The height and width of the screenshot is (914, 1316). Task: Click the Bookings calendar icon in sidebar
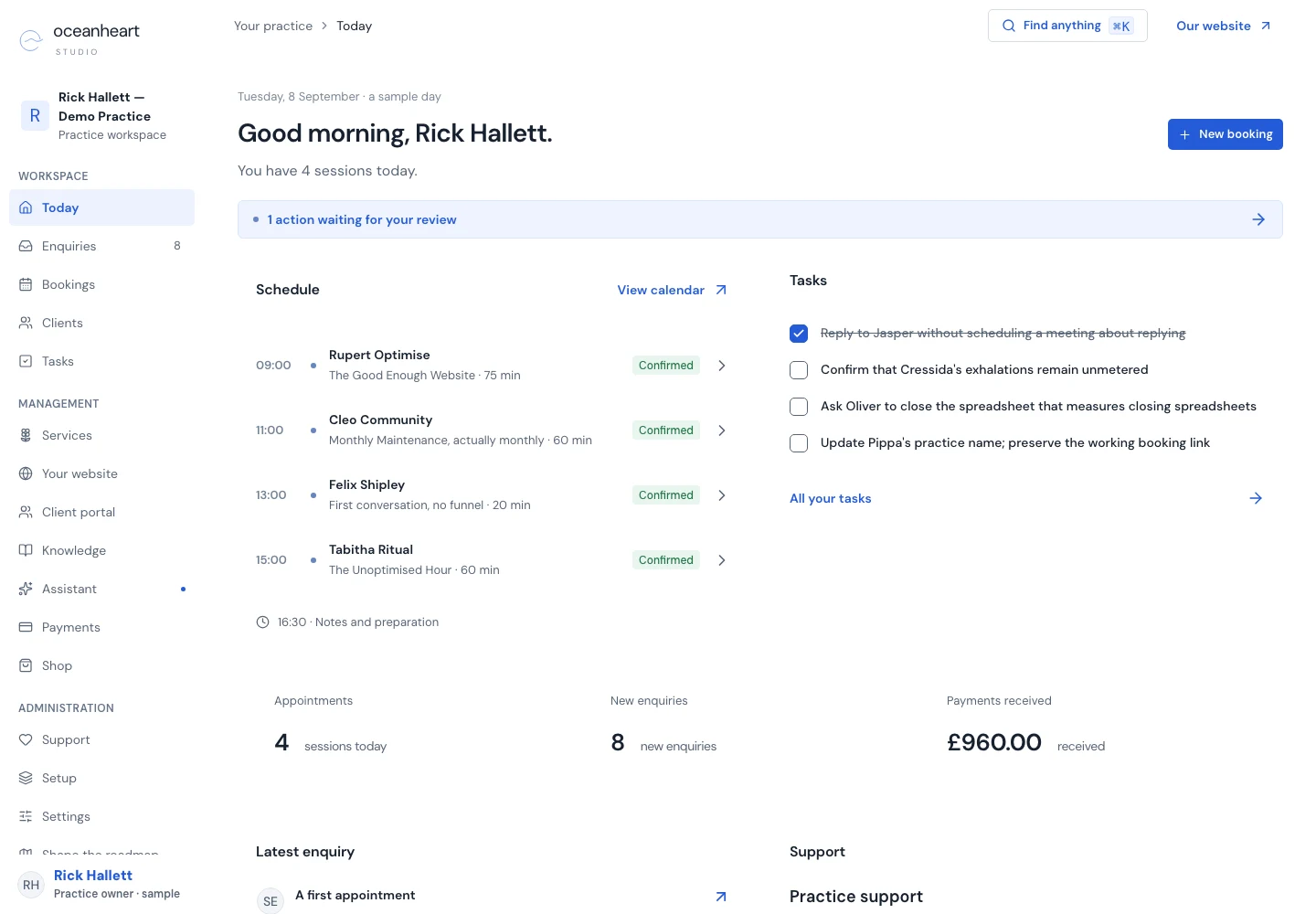26,284
